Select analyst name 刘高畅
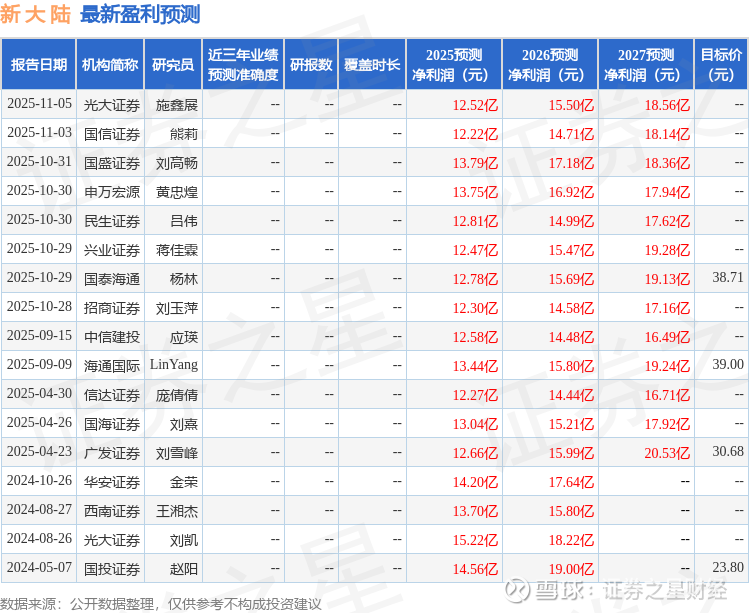The image size is (749, 613). click(177, 163)
